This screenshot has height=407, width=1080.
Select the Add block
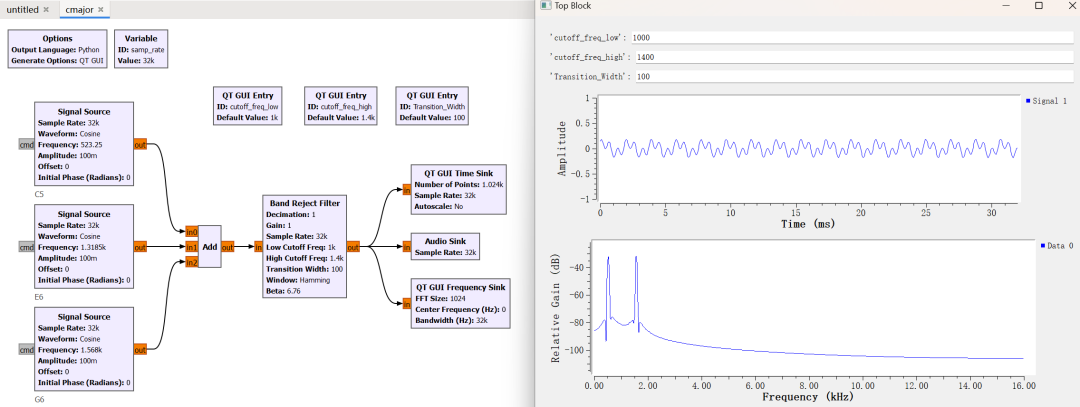[210, 247]
